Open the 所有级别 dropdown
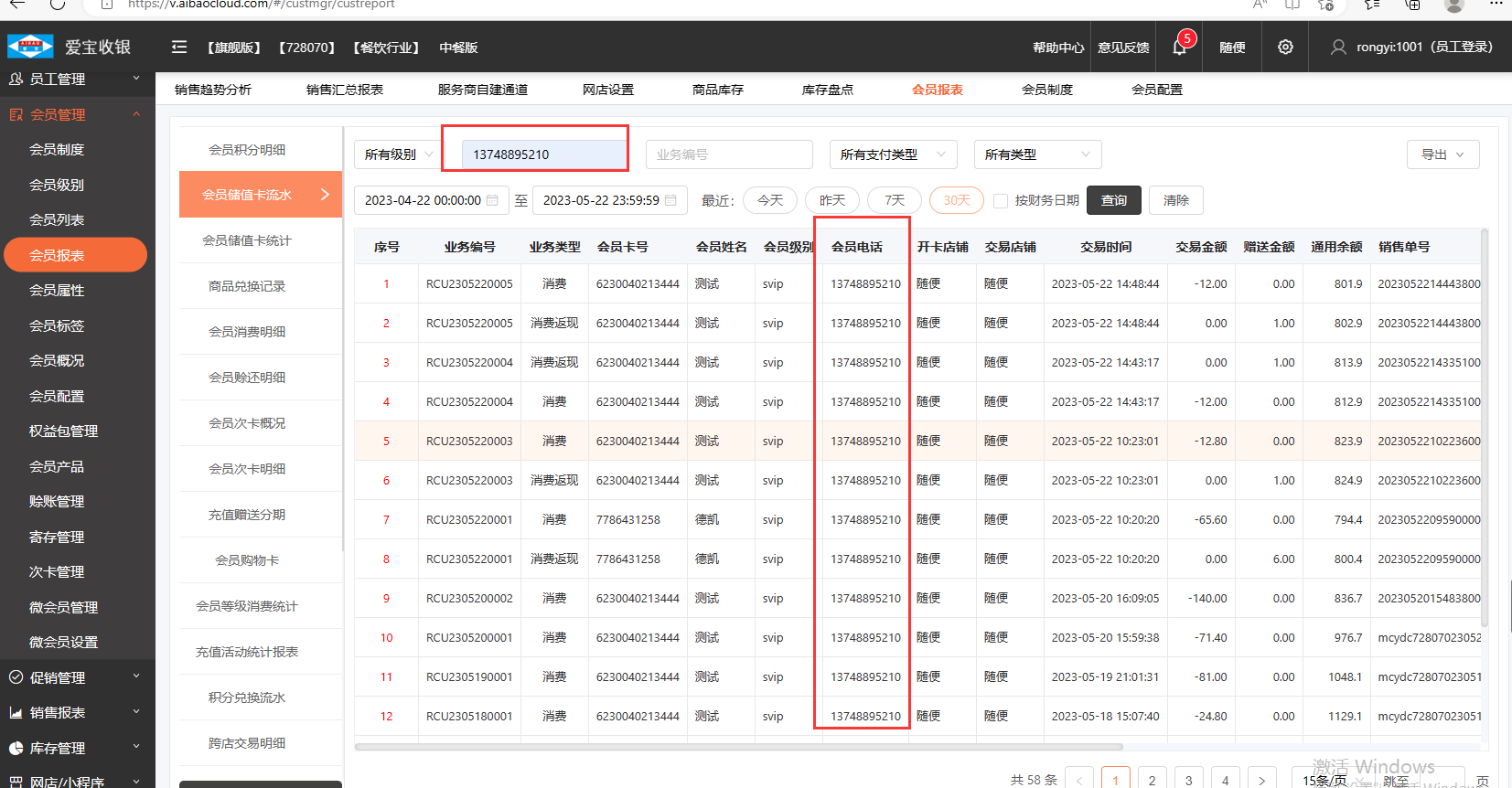 tap(397, 154)
